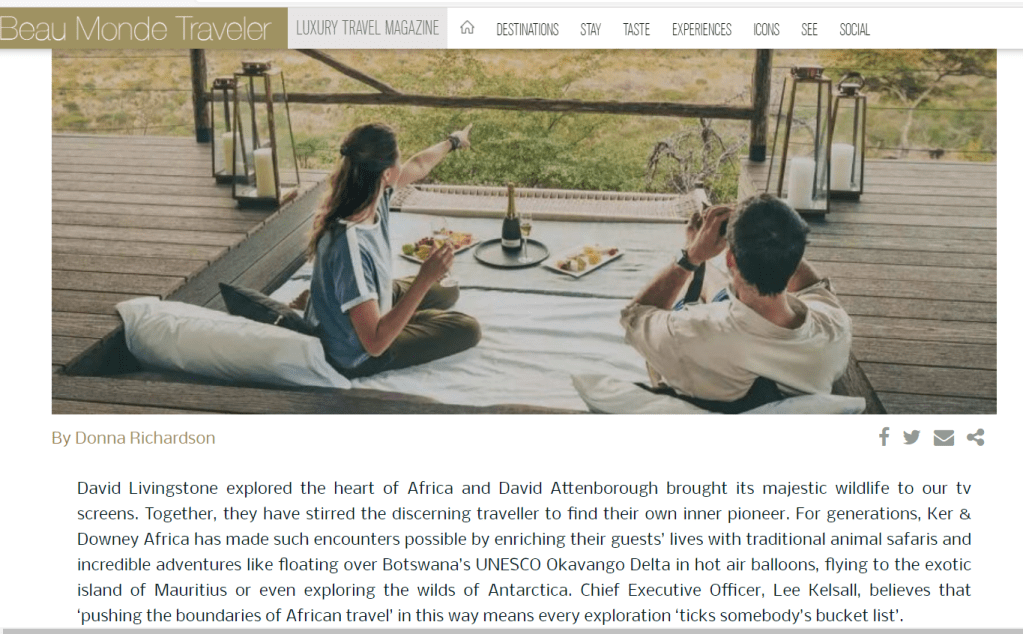Image resolution: width=1023 pixels, height=634 pixels.
Task: Open the Stay menu item
Action: pos(590,29)
